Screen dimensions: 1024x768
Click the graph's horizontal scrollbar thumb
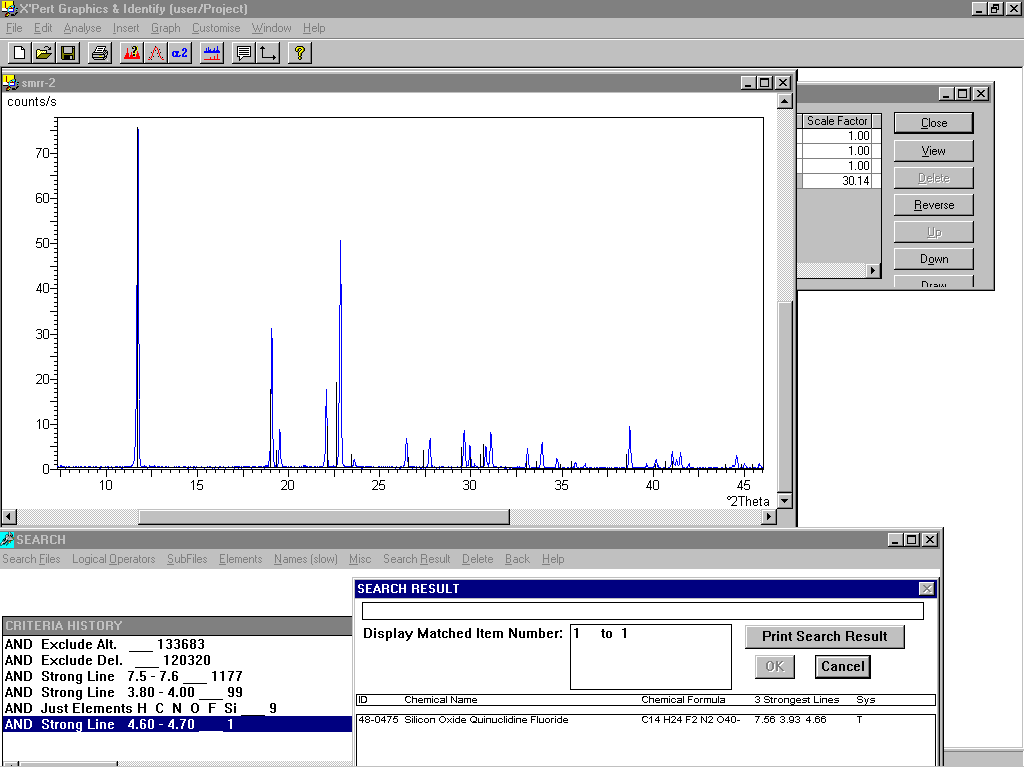pos(323,517)
